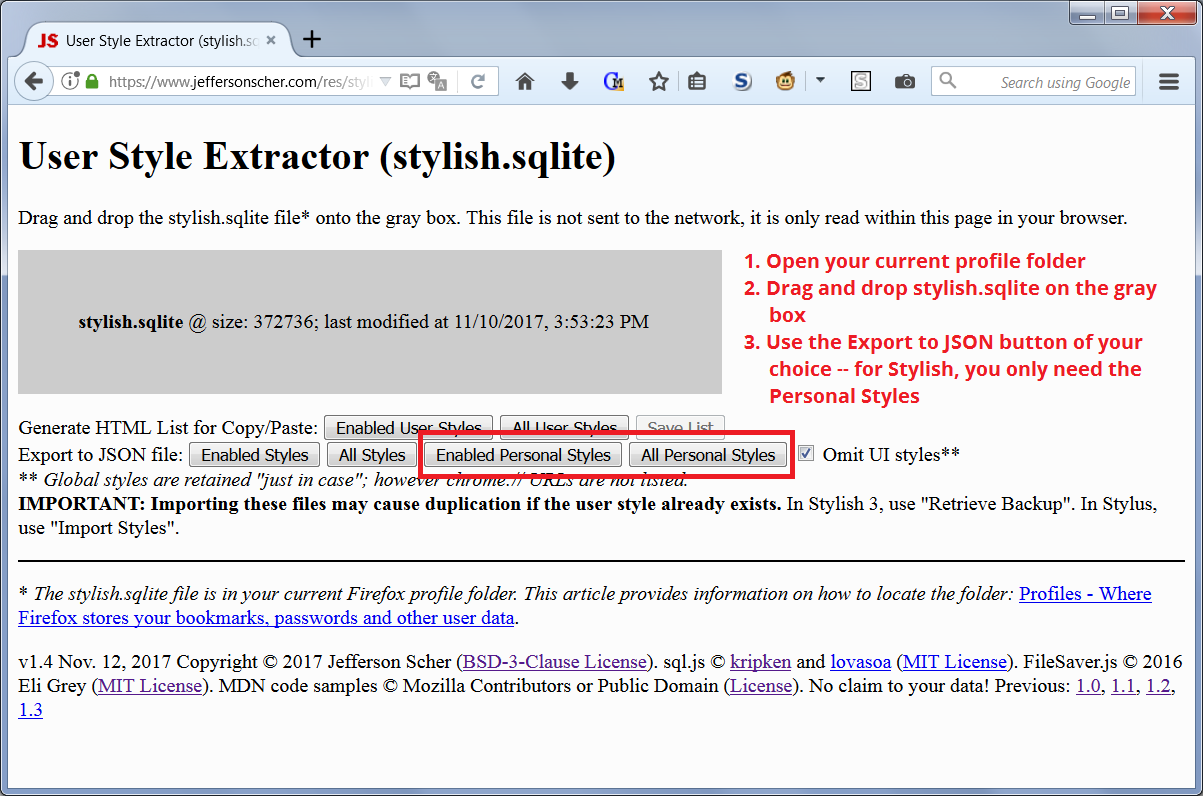Go to the home page
The height and width of the screenshot is (796, 1203).
pyautogui.click(x=525, y=82)
